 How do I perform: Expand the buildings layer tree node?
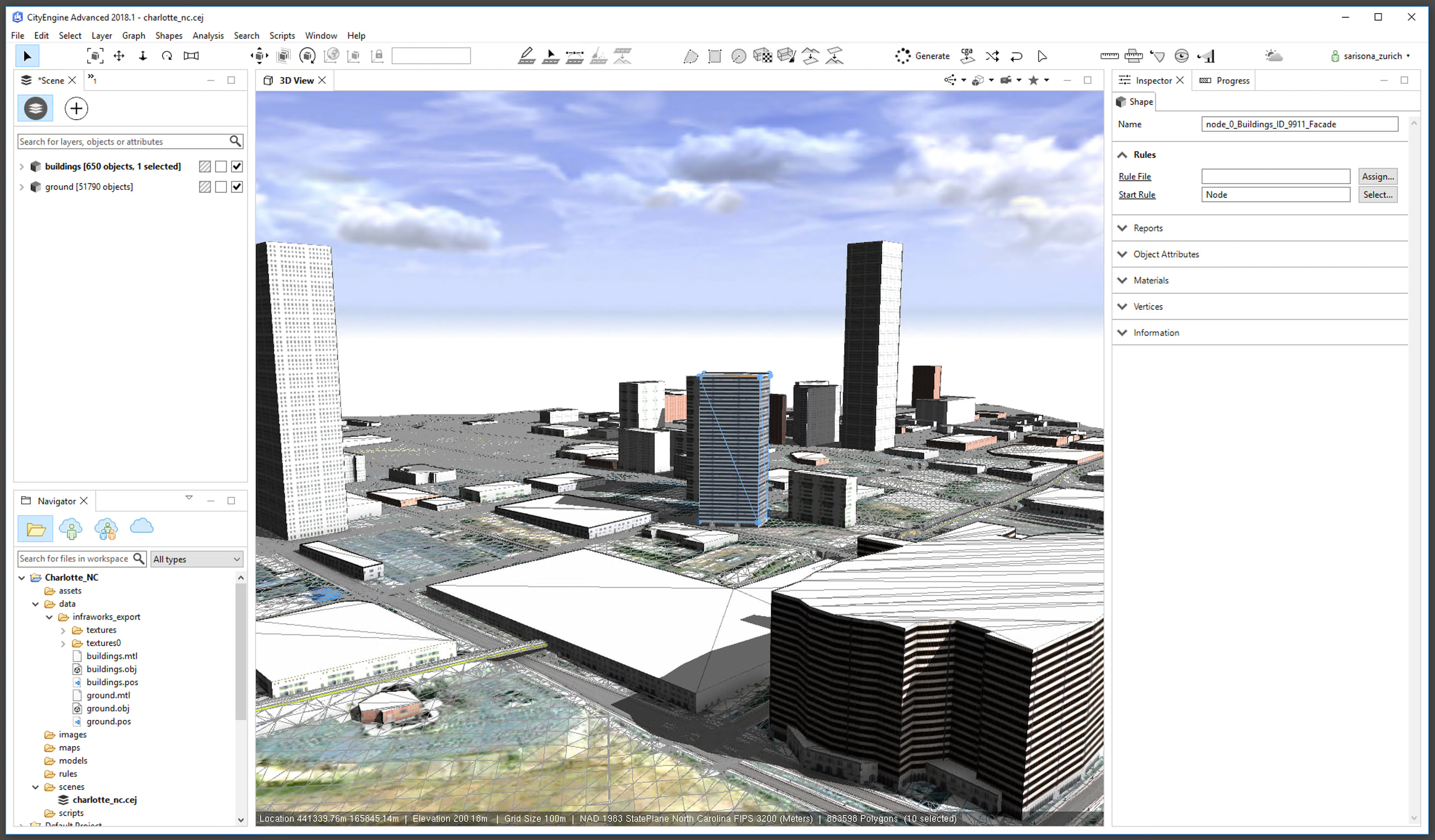(x=22, y=166)
